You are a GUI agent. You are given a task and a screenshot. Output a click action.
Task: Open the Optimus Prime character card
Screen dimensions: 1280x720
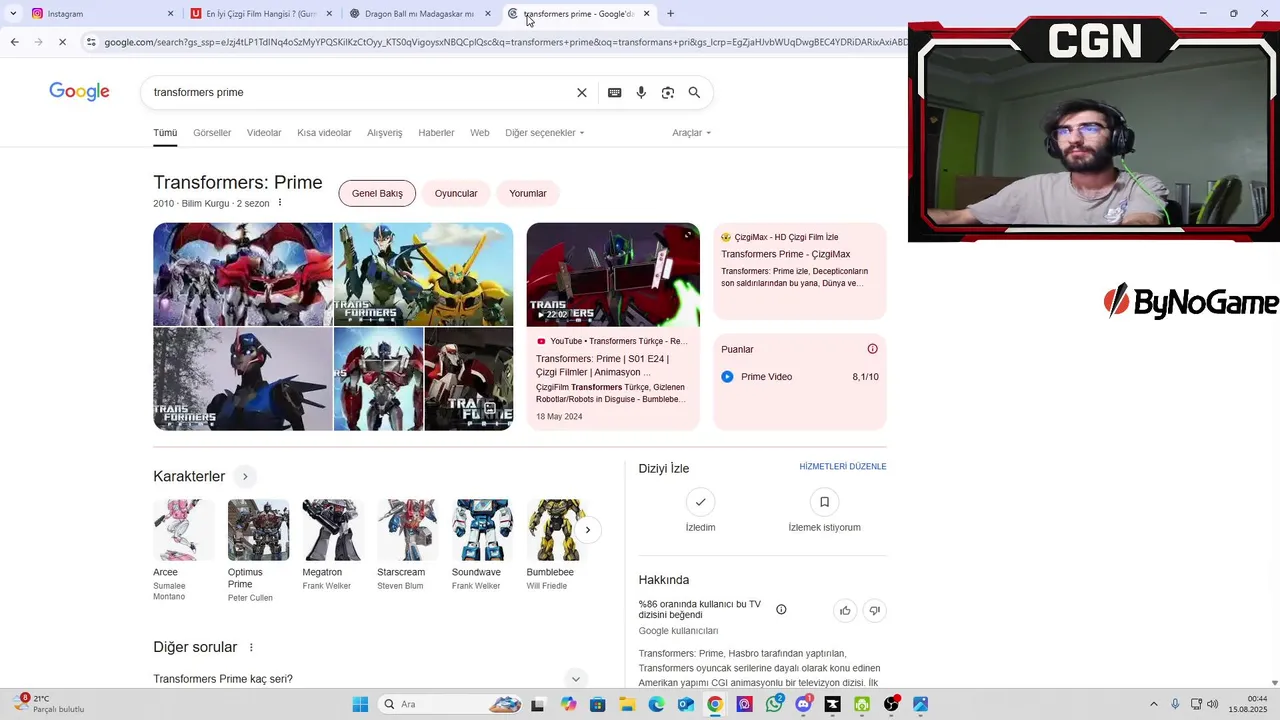[x=258, y=550]
